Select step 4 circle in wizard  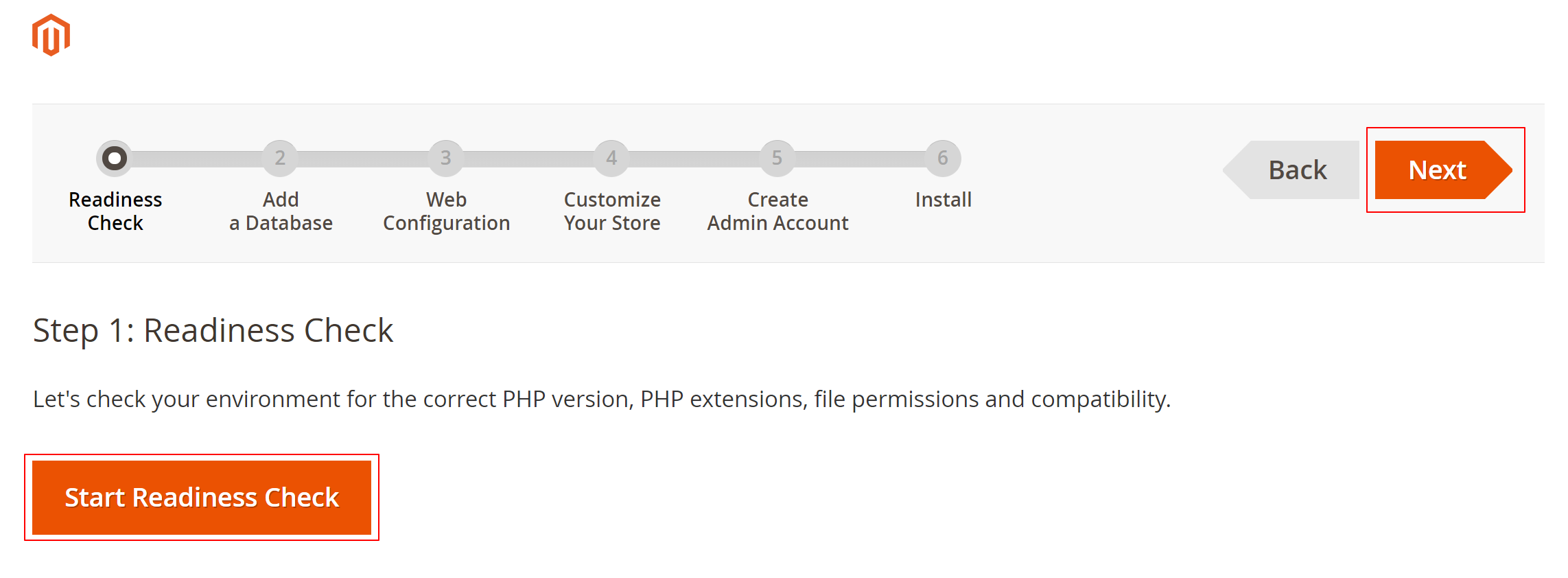pos(611,159)
